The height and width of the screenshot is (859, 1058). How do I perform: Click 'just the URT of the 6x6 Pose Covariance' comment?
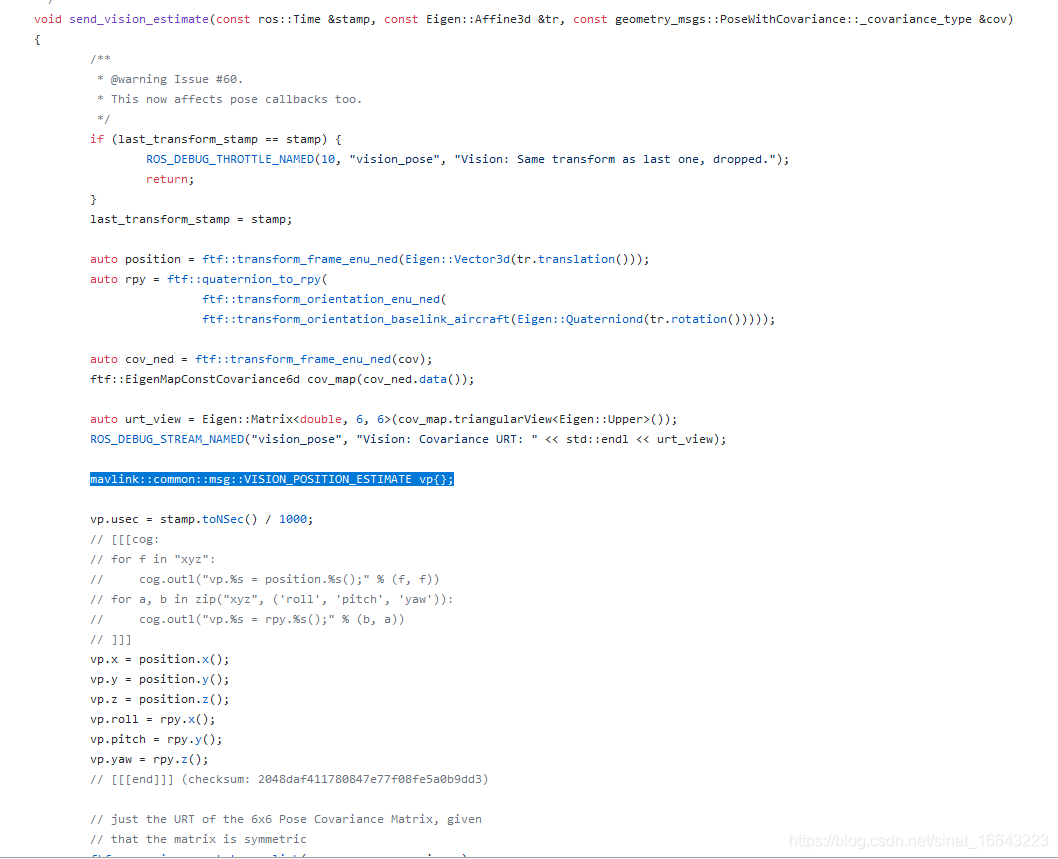click(x=286, y=819)
